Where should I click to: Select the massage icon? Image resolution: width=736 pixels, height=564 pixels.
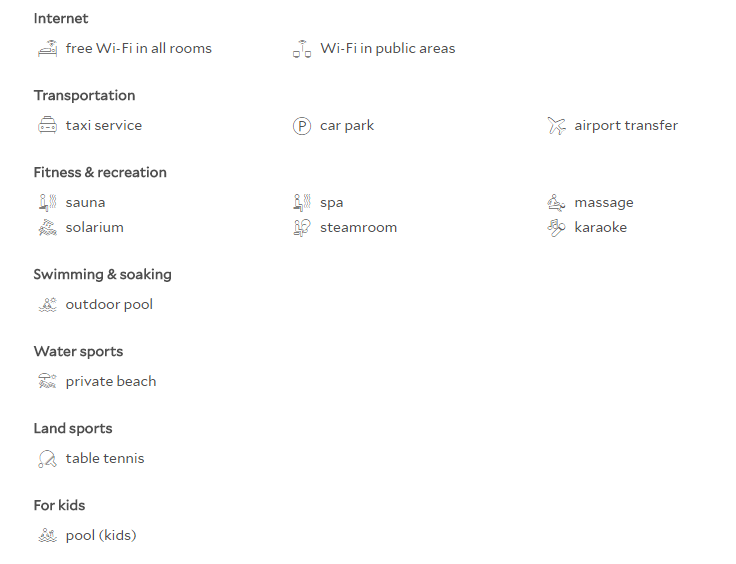556,202
